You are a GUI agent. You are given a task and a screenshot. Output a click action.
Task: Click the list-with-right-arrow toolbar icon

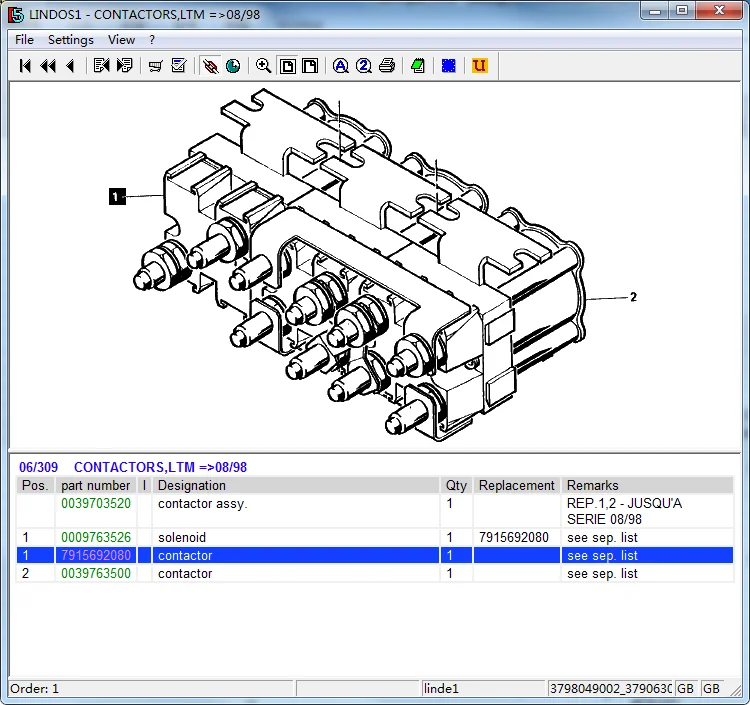coord(124,66)
